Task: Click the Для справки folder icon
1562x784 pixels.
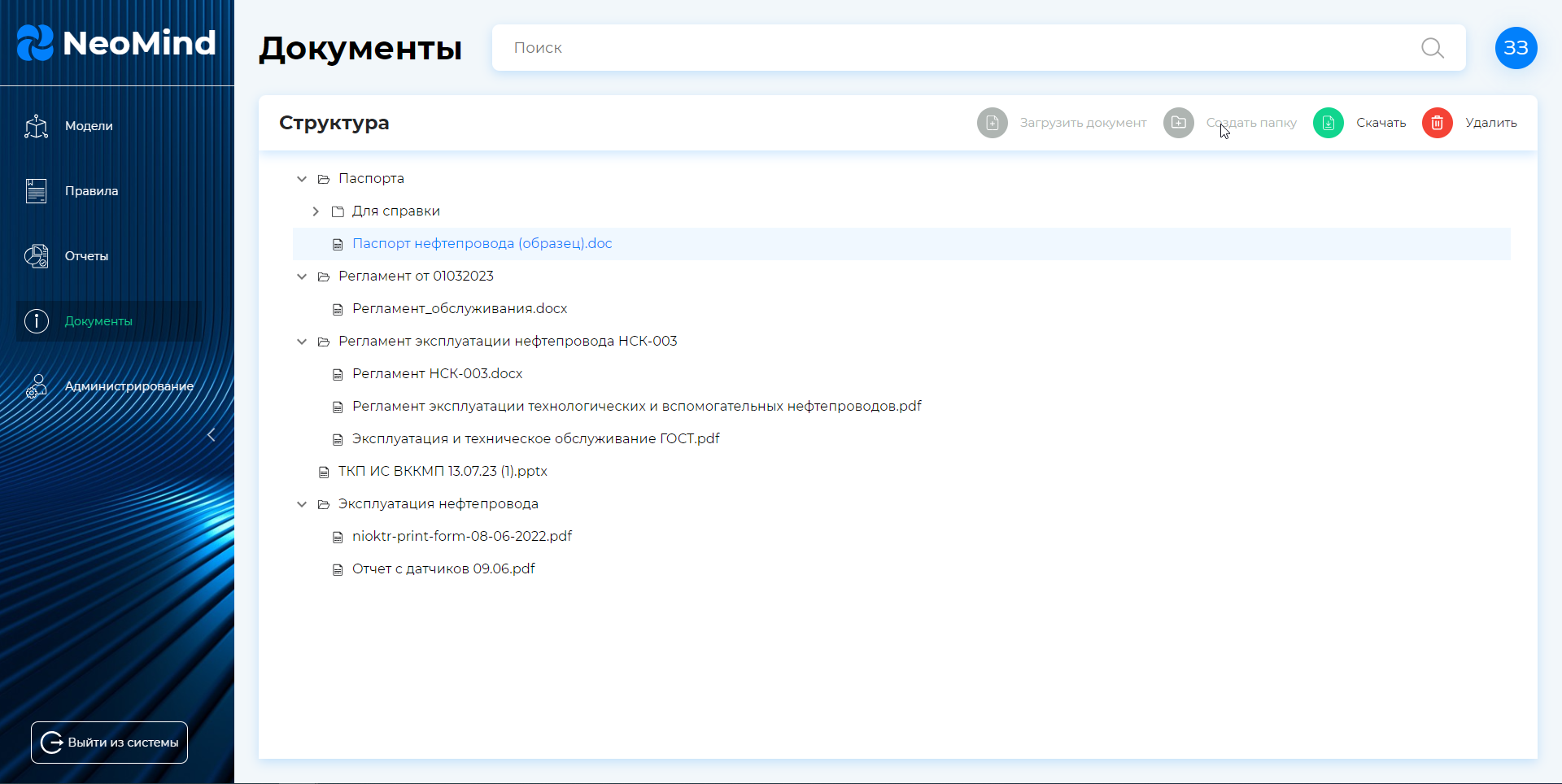Action: (x=338, y=211)
